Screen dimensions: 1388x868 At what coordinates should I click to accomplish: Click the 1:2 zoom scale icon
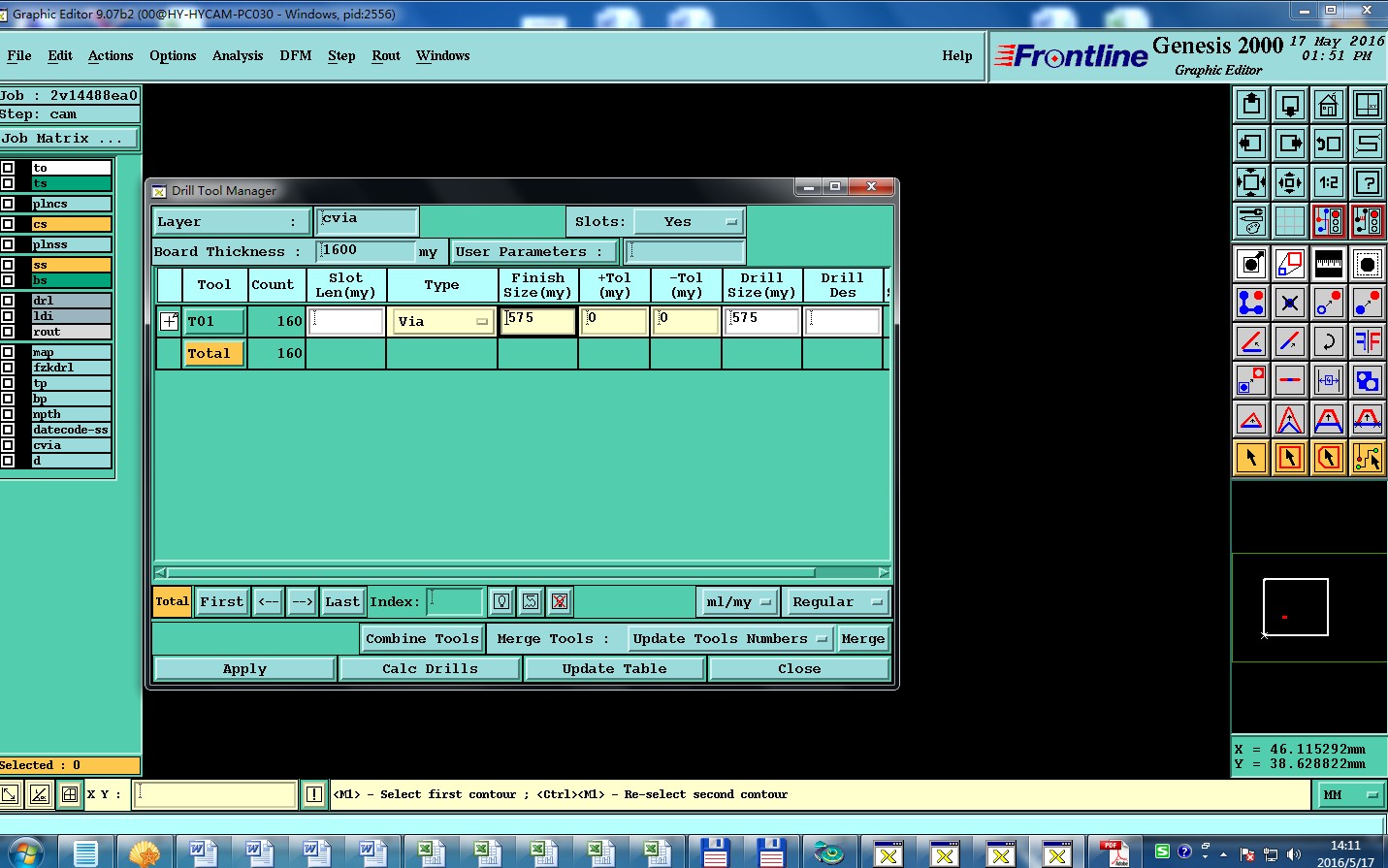tap(1329, 182)
